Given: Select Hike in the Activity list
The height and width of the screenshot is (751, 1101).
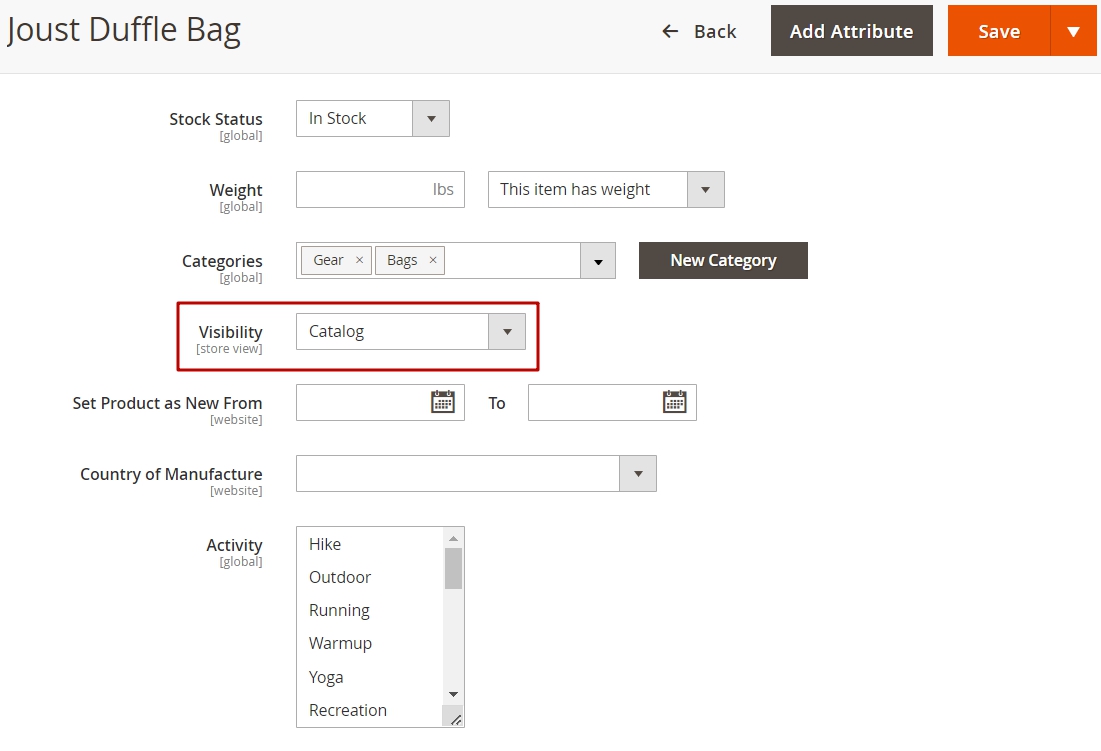Looking at the screenshot, I should coord(370,545).
